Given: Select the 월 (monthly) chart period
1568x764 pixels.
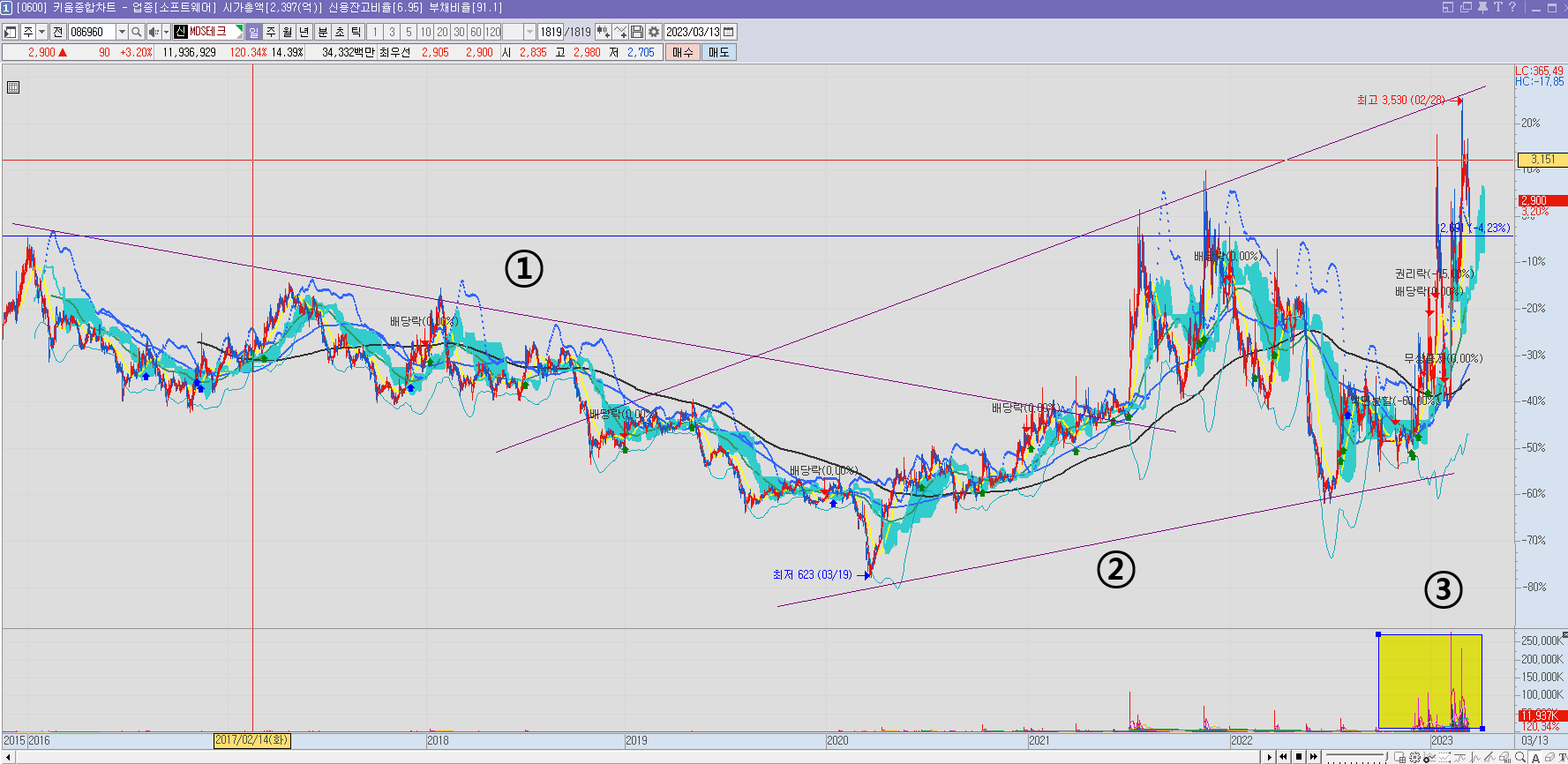Looking at the screenshot, I should (x=288, y=32).
